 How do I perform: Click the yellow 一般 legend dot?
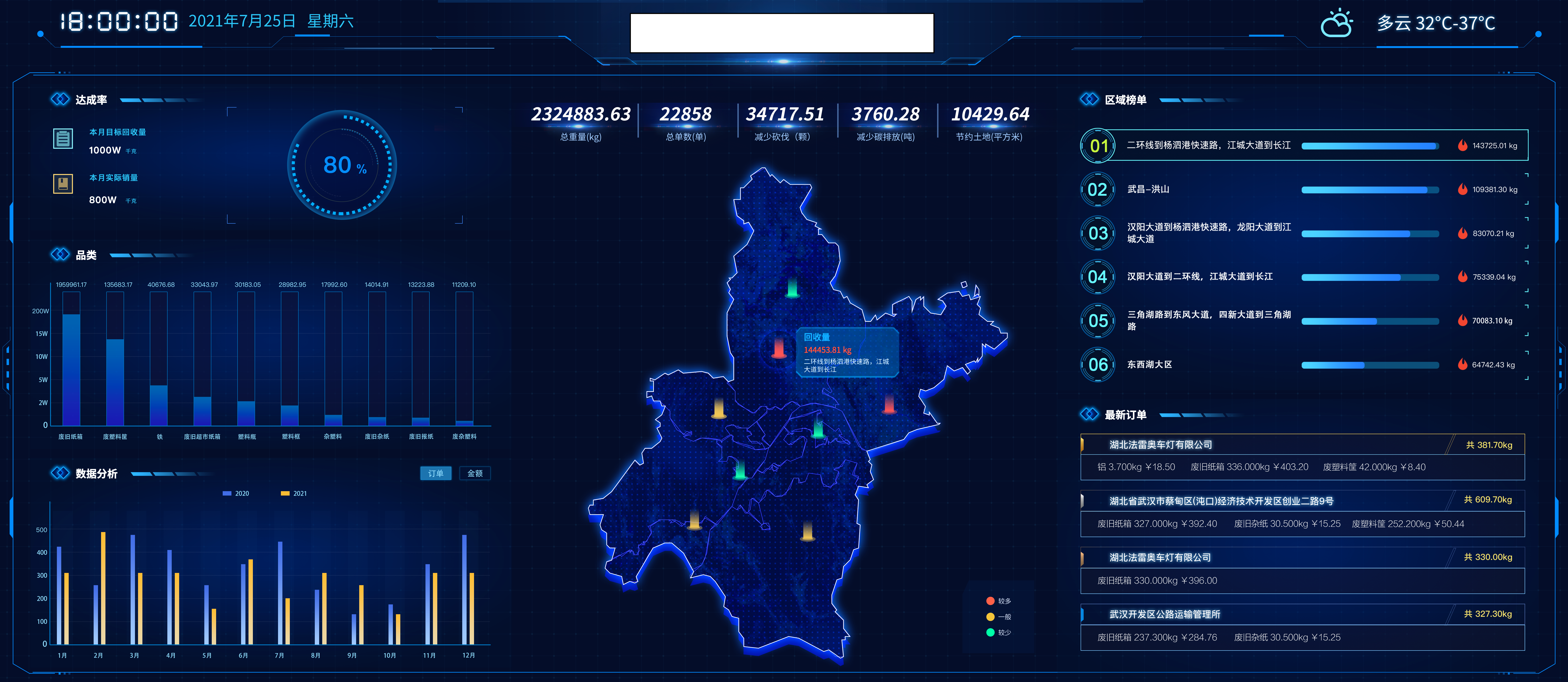pos(990,617)
